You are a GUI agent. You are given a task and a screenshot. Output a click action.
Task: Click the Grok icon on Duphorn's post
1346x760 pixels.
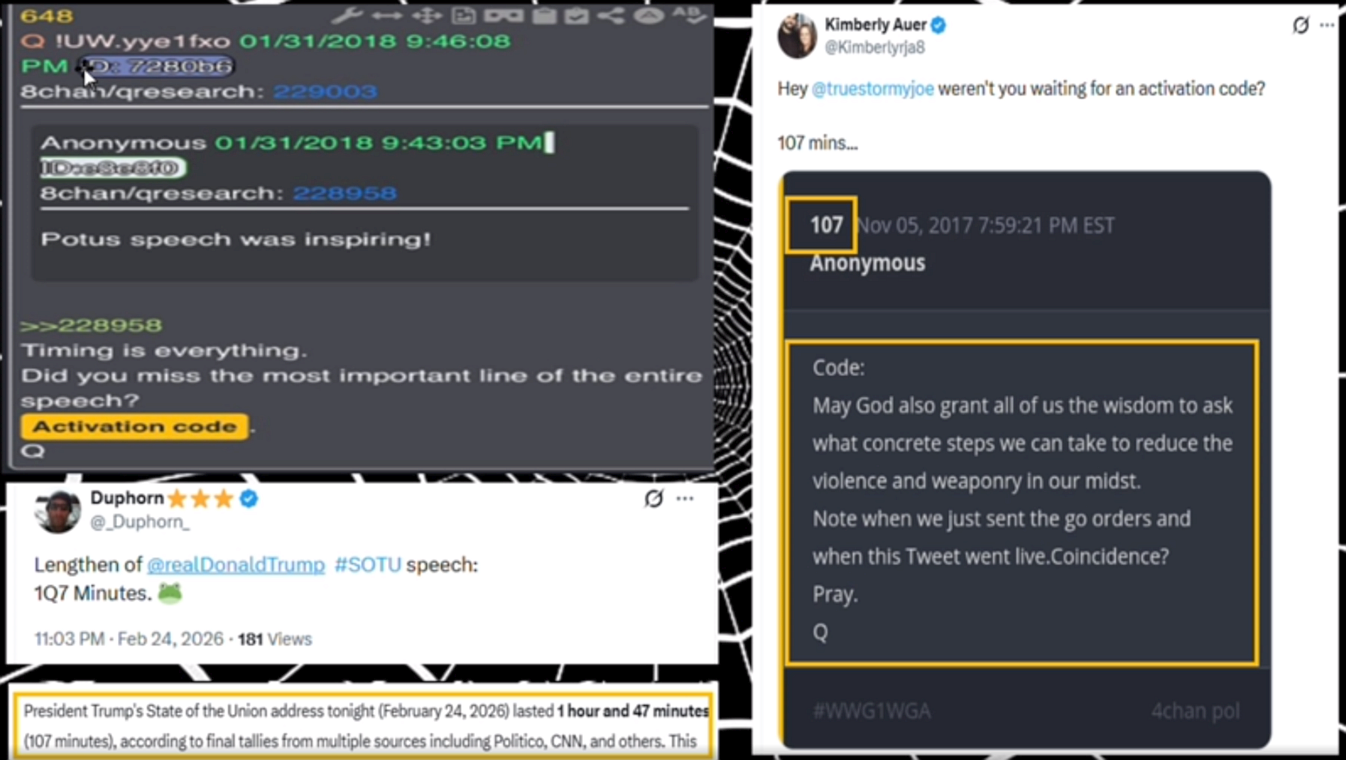[654, 498]
